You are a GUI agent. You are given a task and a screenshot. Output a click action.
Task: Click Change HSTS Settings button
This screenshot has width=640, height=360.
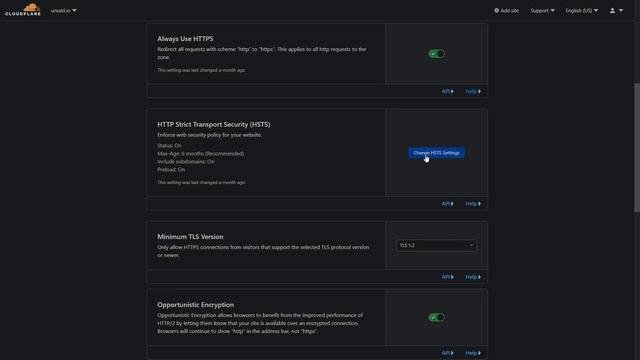pyautogui.click(x=436, y=153)
